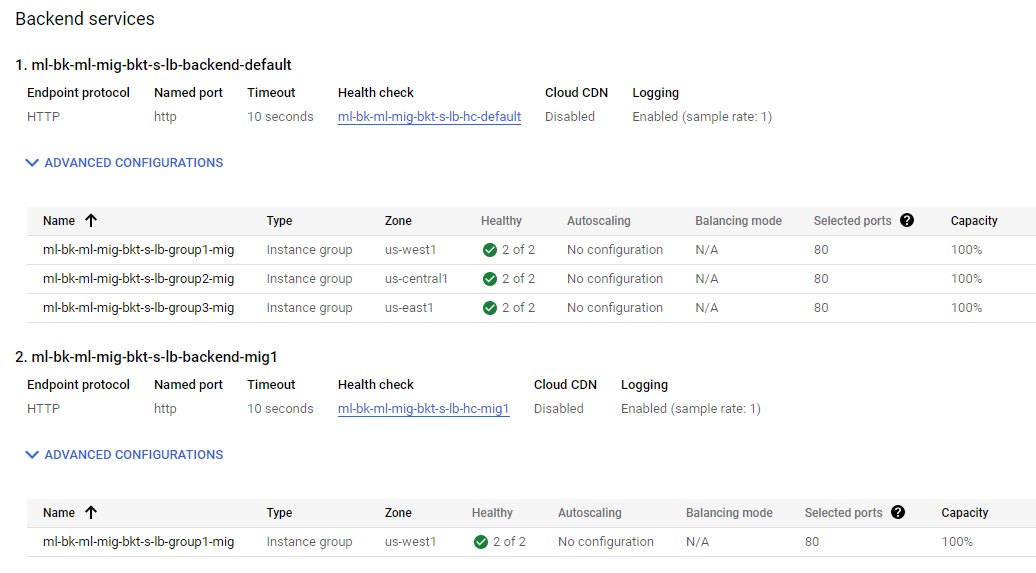The height and width of the screenshot is (573, 1036).
Task: Click the Healthy column header in first table
Action: click(x=501, y=221)
